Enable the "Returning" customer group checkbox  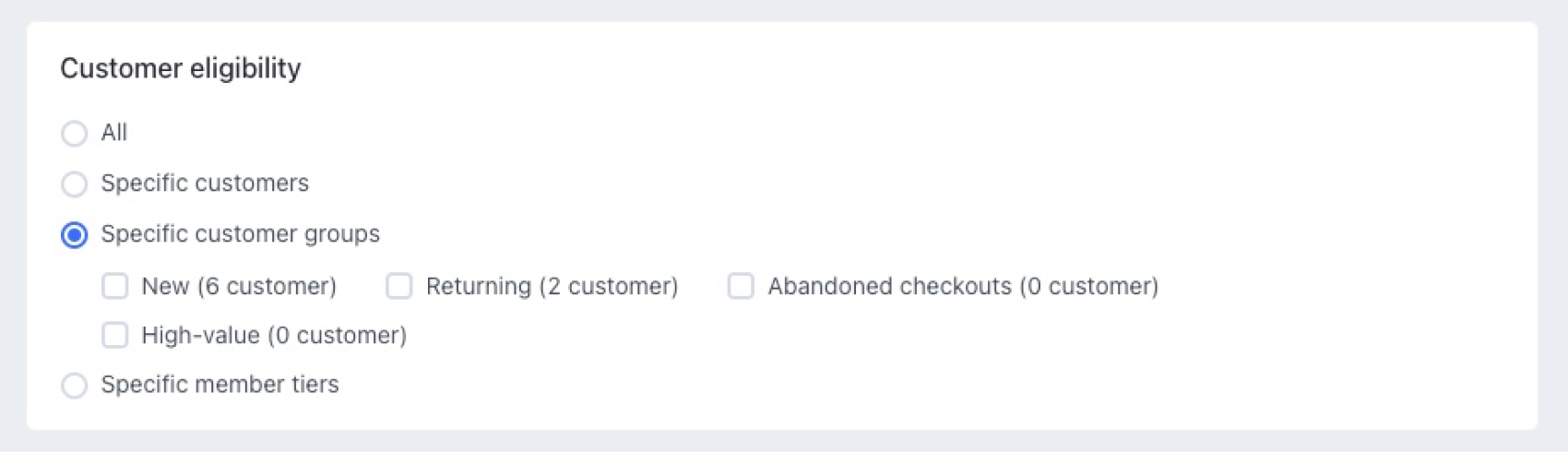tap(398, 286)
